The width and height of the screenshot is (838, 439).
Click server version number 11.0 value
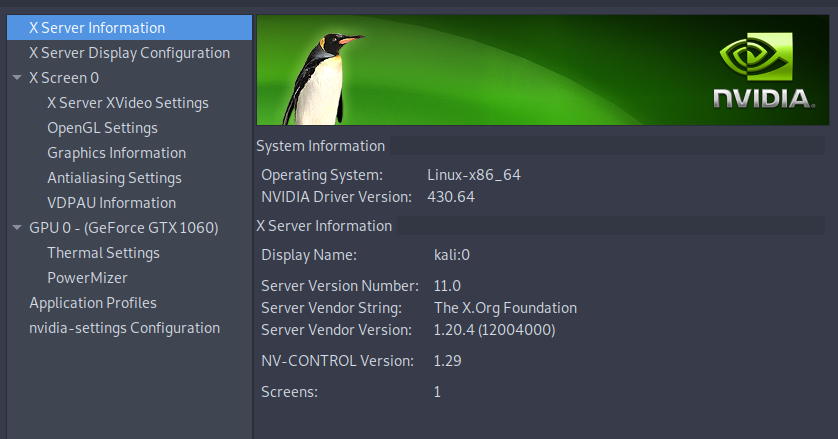[447, 286]
